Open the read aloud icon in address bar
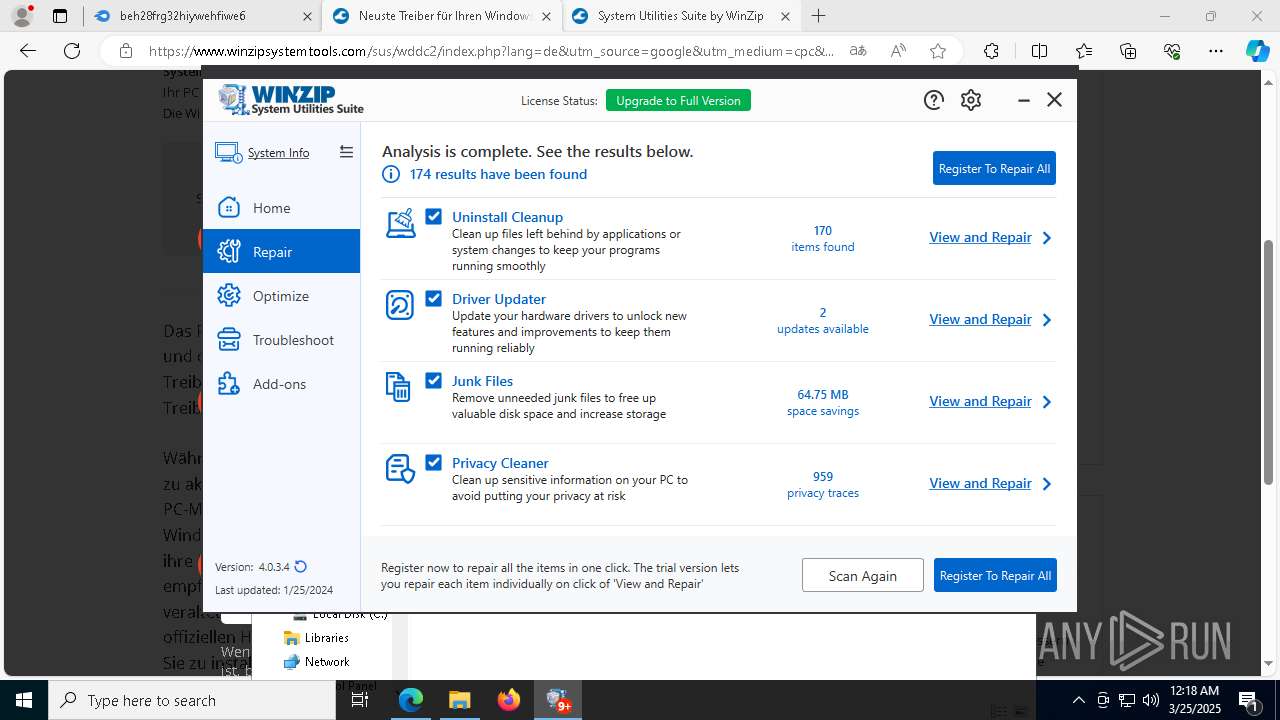 click(x=898, y=51)
